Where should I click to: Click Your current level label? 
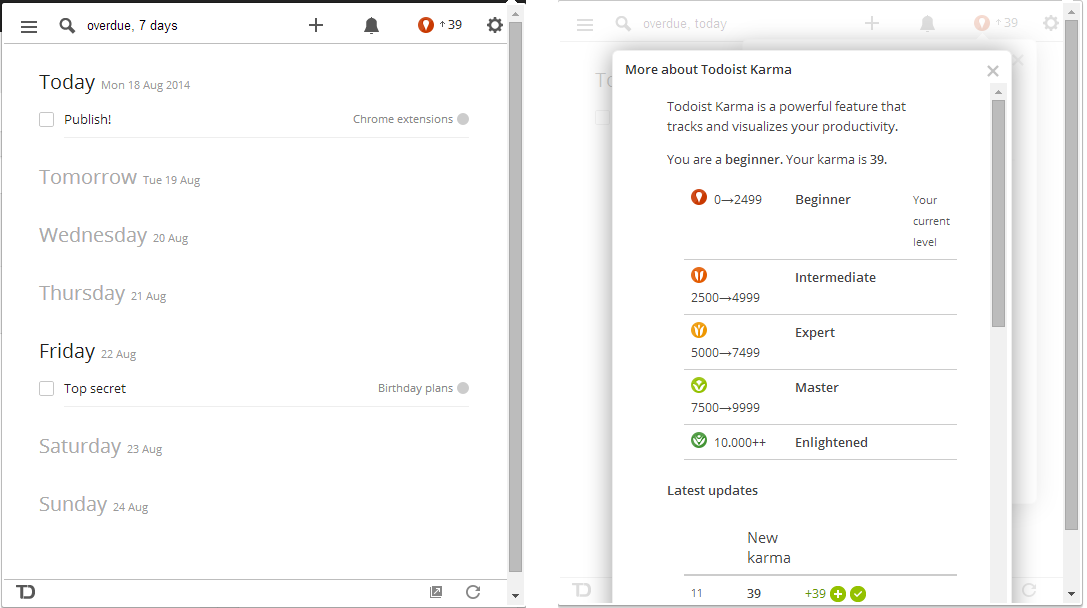pos(931,221)
